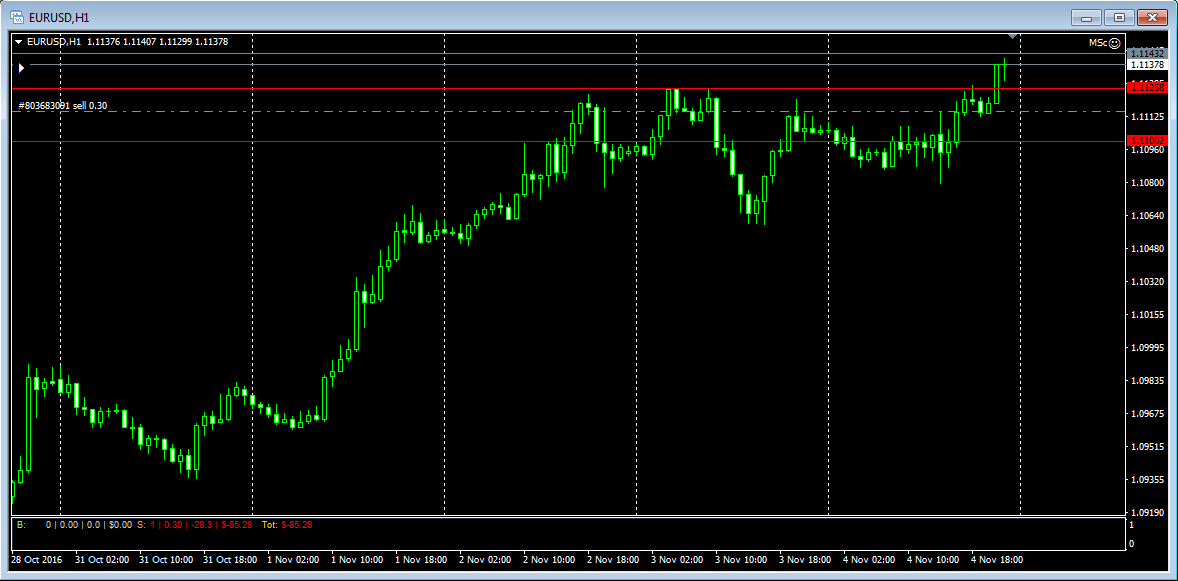
Task: Click the red 1.11002 price level tag
Action: [1146, 141]
